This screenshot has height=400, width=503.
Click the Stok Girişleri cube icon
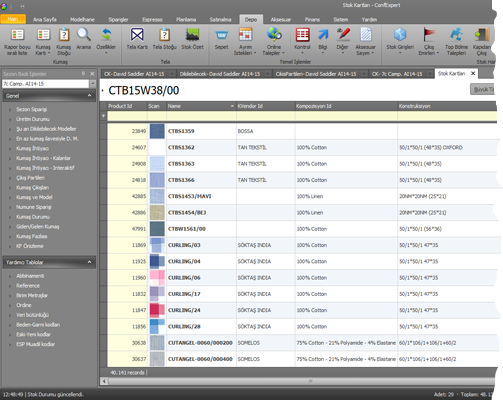point(400,35)
